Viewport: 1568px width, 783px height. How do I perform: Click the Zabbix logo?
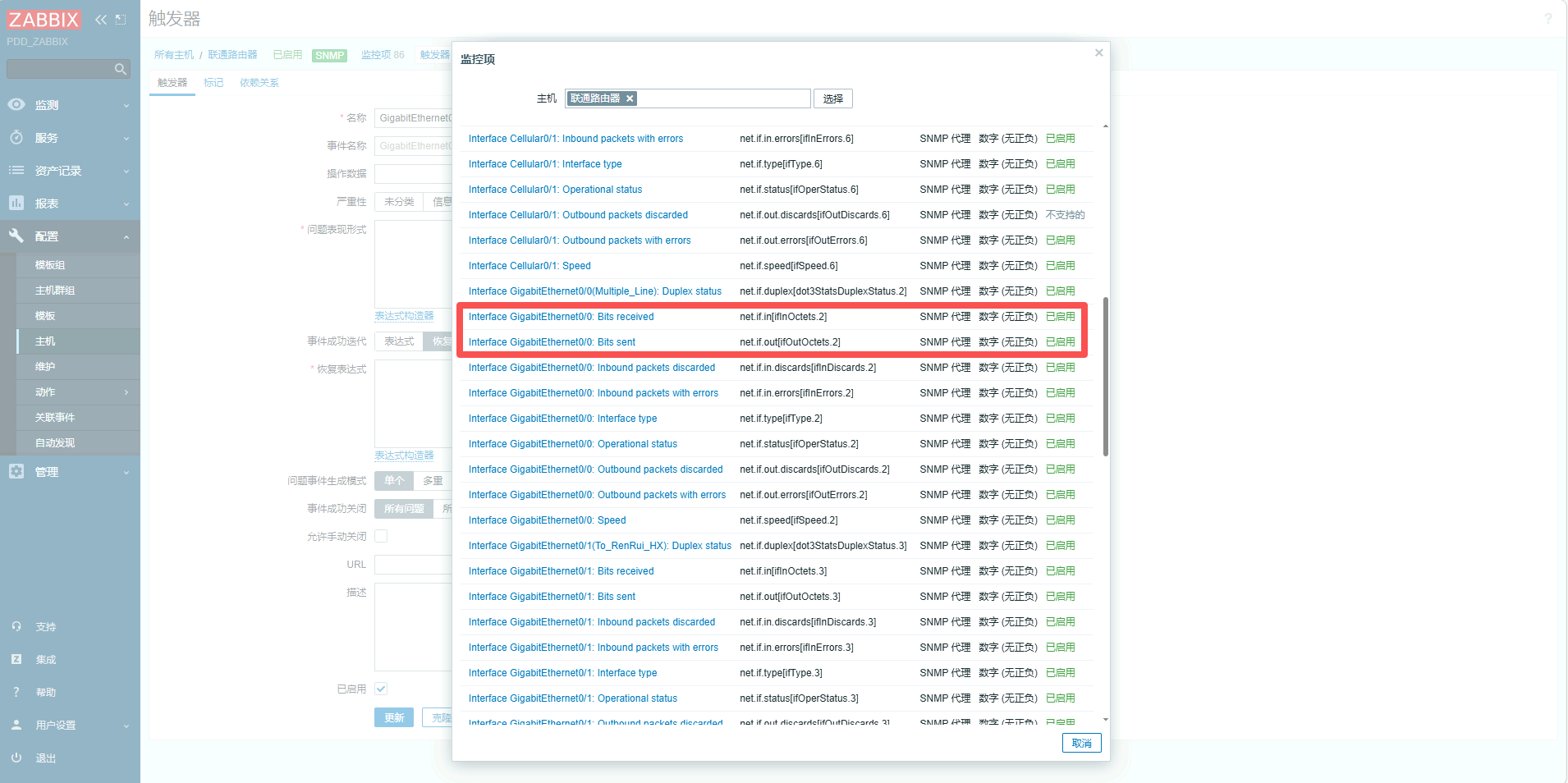[x=44, y=20]
